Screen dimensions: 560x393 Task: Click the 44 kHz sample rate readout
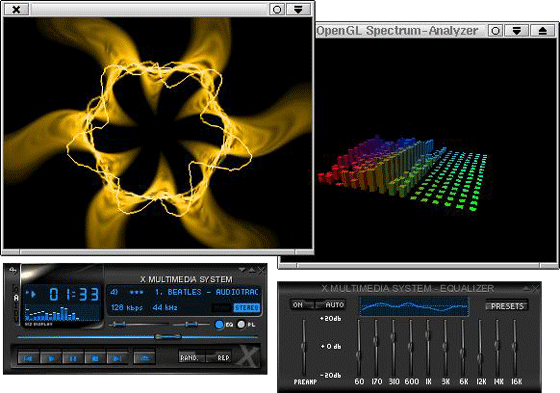coord(165,307)
